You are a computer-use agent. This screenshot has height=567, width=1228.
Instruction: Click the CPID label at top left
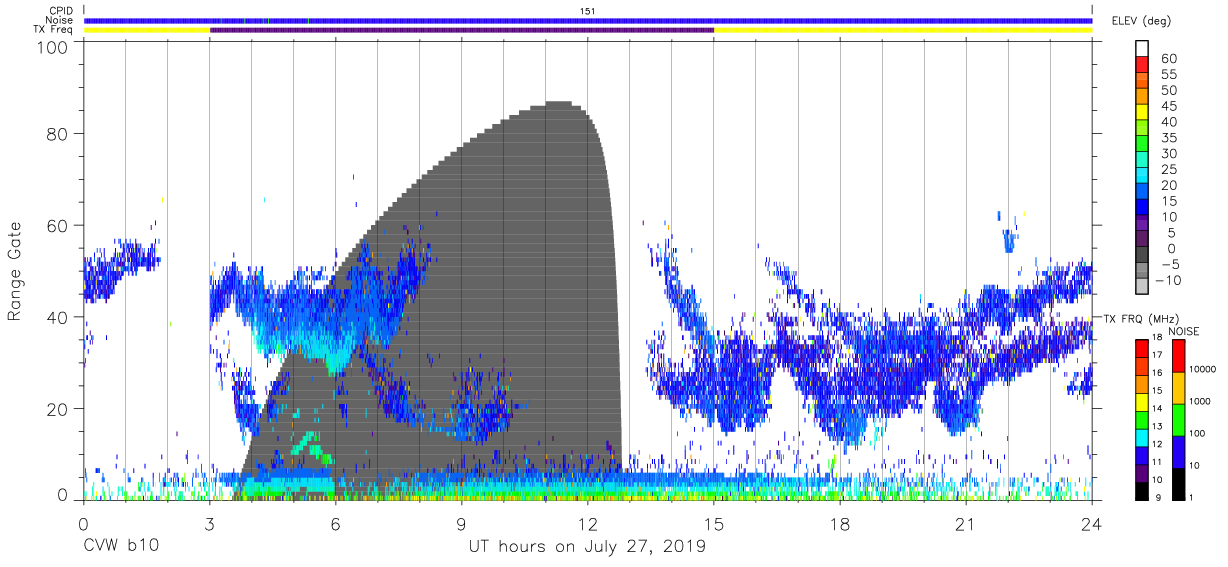(x=59, y=11)
